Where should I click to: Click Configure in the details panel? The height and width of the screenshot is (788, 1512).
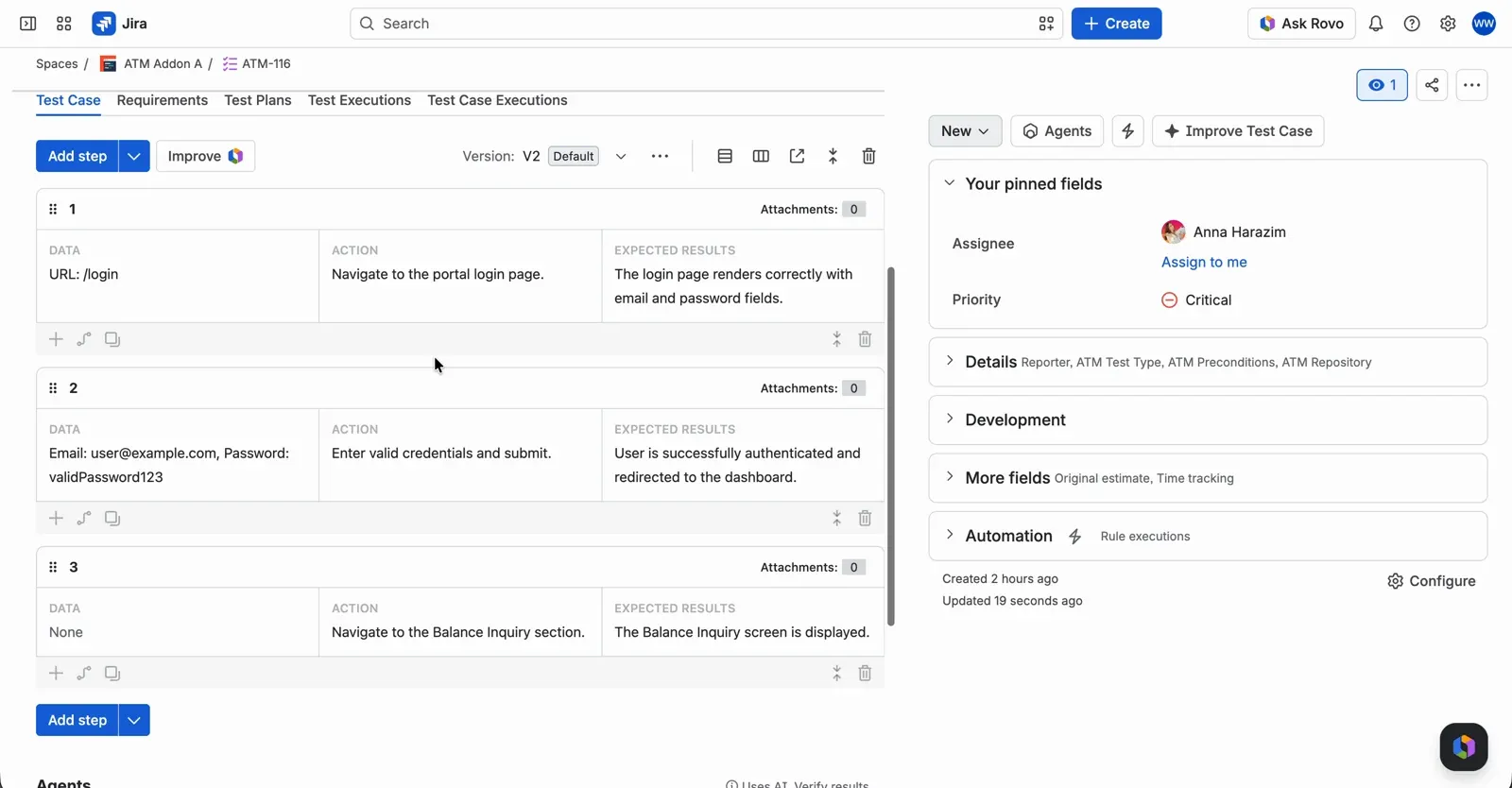coord(1431,581)
